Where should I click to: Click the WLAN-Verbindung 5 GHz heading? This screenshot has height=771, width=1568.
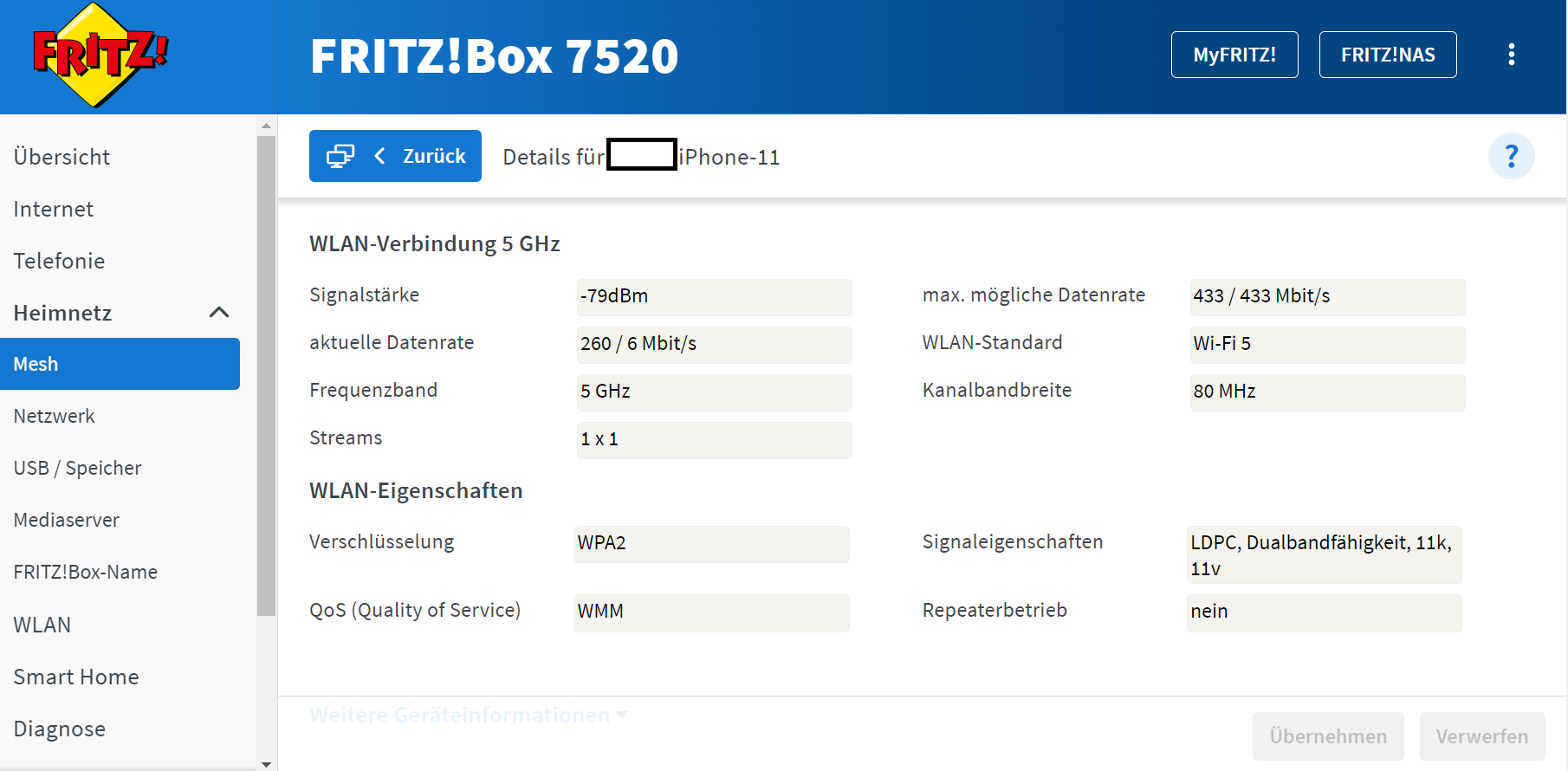[434, 243]
